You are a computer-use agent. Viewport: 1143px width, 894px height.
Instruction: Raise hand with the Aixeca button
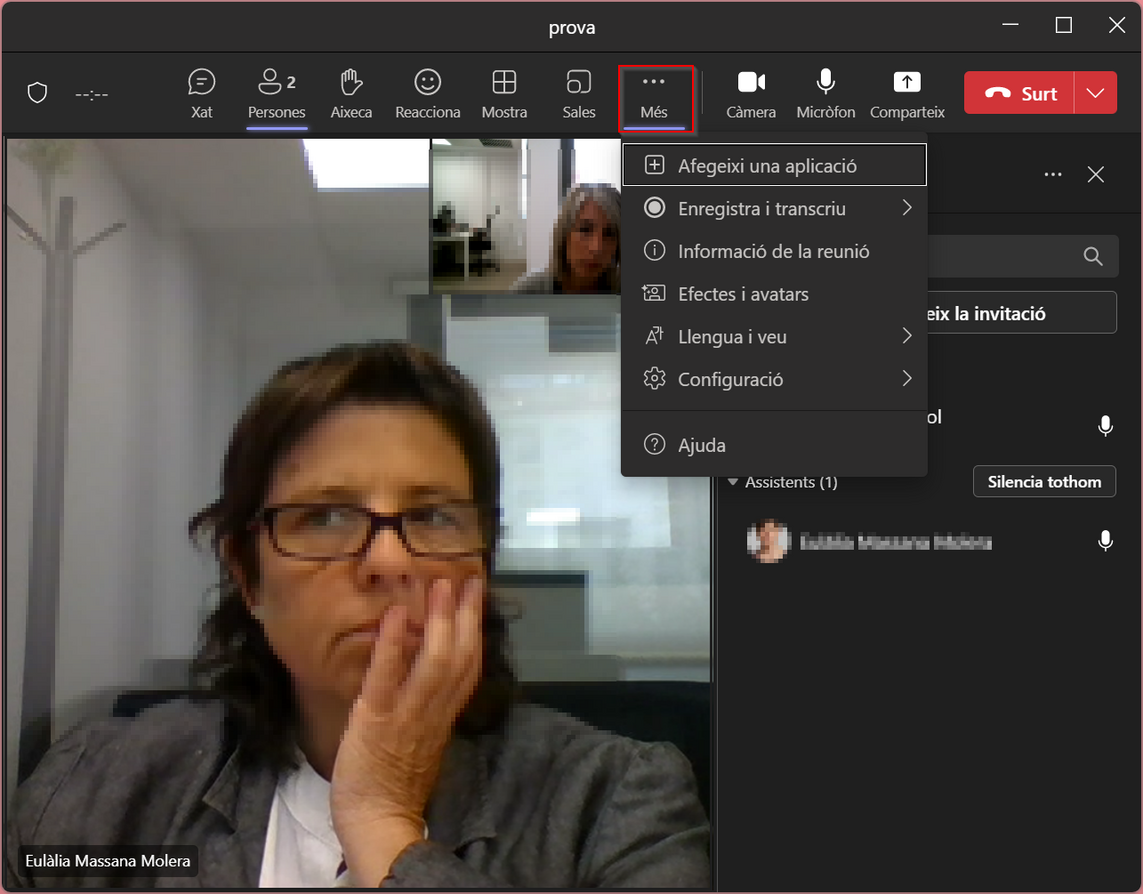click(351, 94)
